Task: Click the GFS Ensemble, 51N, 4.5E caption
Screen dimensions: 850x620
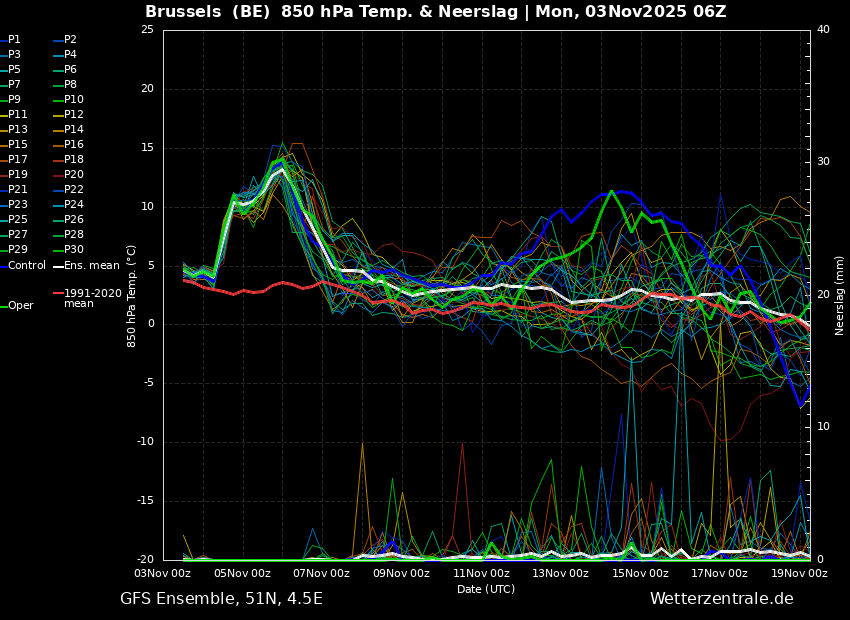Action: point(221,599)
